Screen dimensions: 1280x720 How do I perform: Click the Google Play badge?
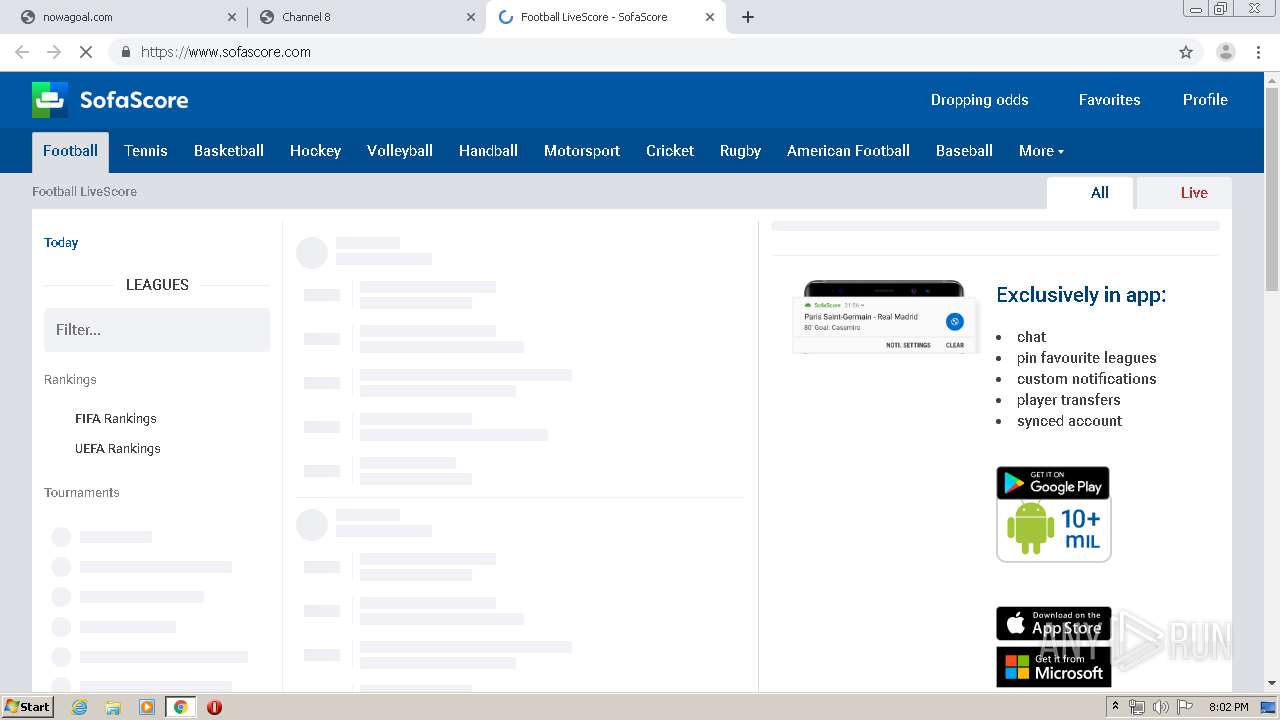coord(1053,483)
